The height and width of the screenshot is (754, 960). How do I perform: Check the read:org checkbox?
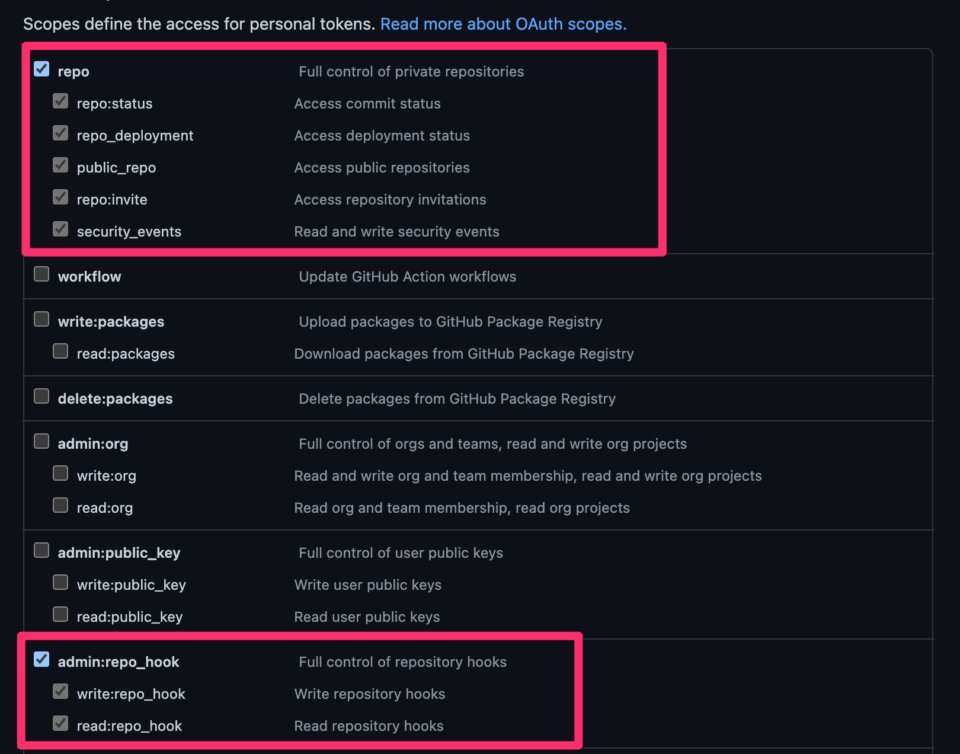tap(61, 505)
